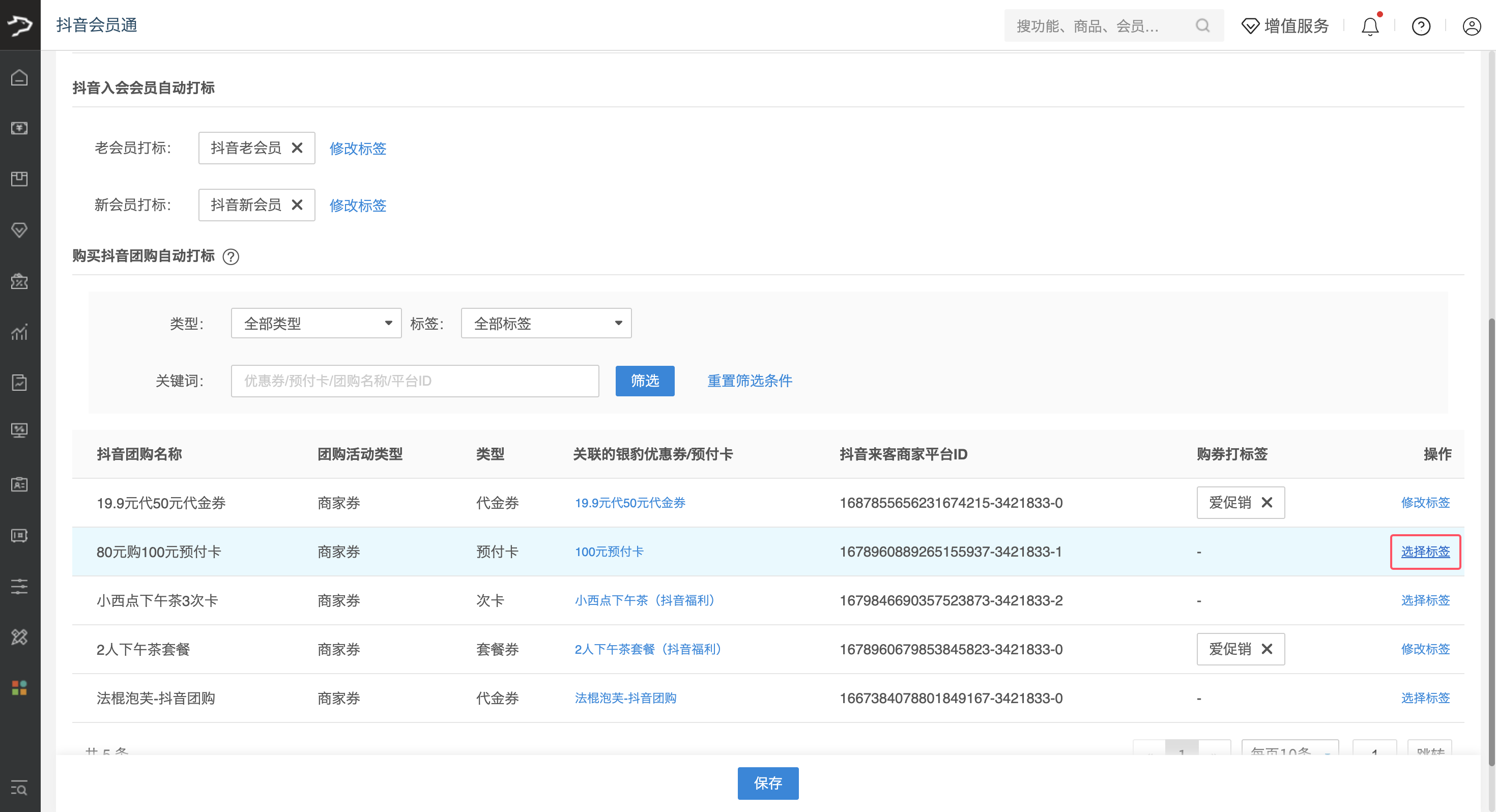
Task: Open the user account avatar icon
Action: (1472, 26)
